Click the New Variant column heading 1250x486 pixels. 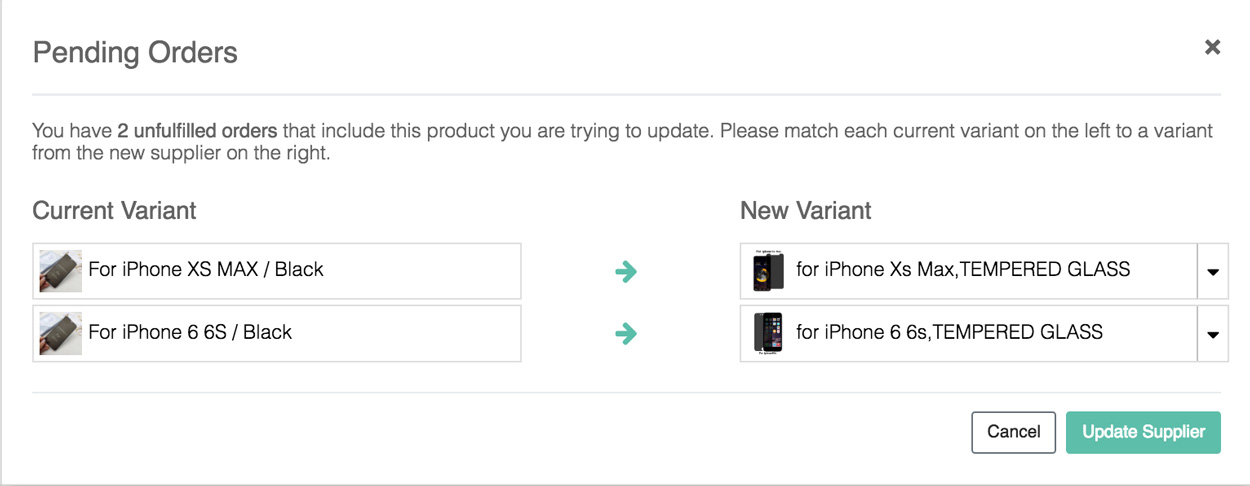click(806, 211)
